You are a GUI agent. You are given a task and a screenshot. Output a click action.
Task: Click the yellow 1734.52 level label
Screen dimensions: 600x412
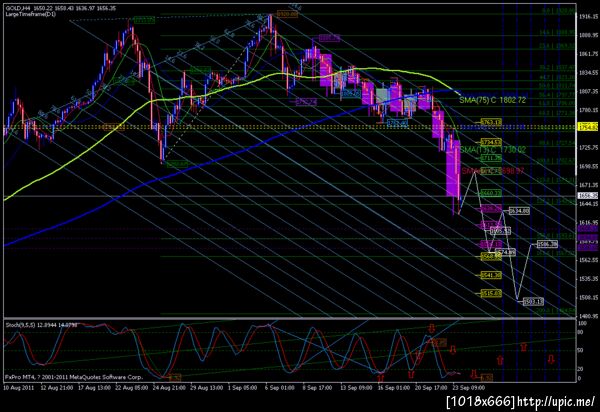(491, 142)
